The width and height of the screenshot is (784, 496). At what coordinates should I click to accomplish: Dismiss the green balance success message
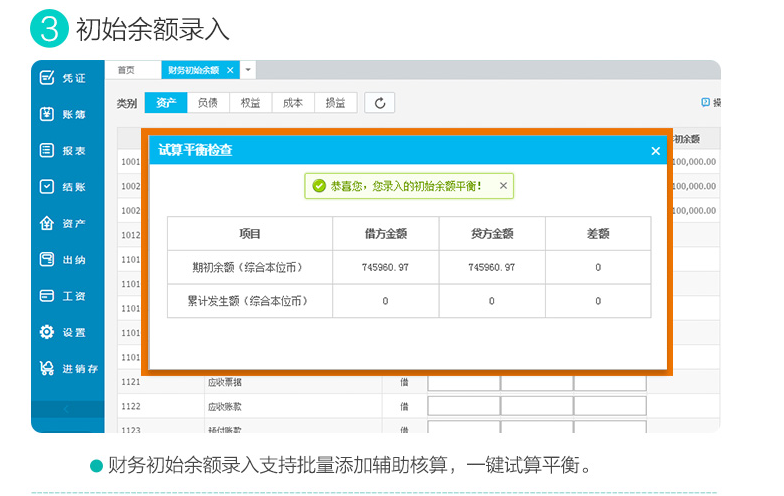[503, 186]
